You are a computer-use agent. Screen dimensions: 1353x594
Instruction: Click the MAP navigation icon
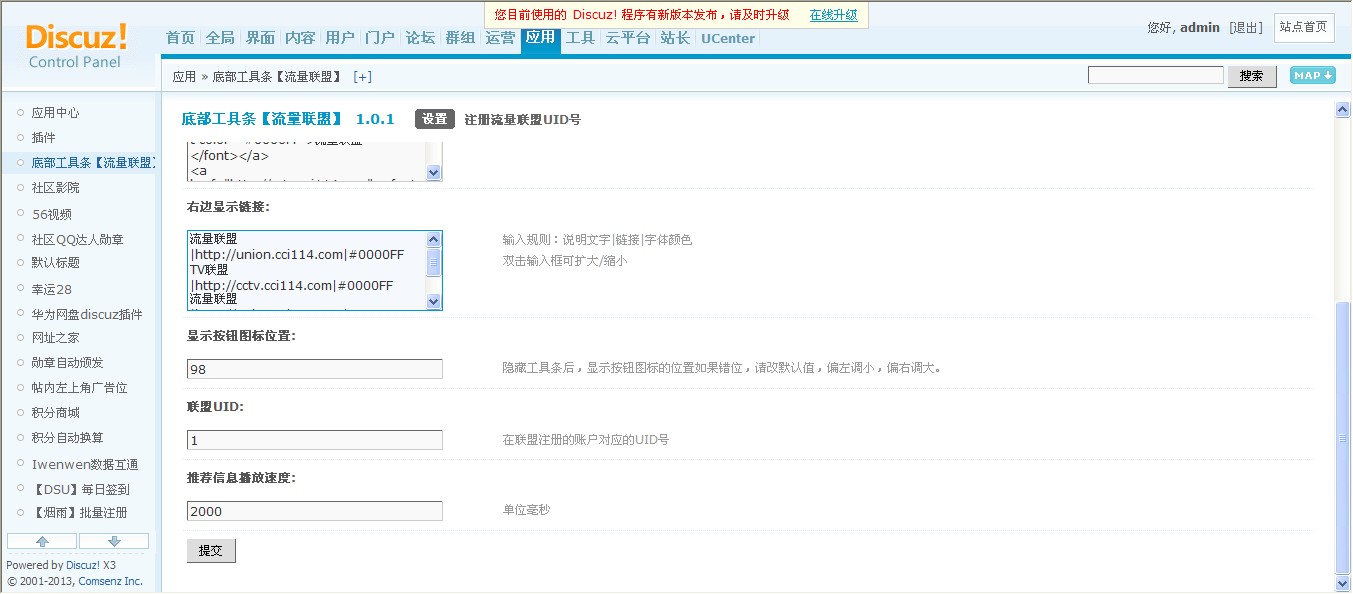[x=1312, y=76]
